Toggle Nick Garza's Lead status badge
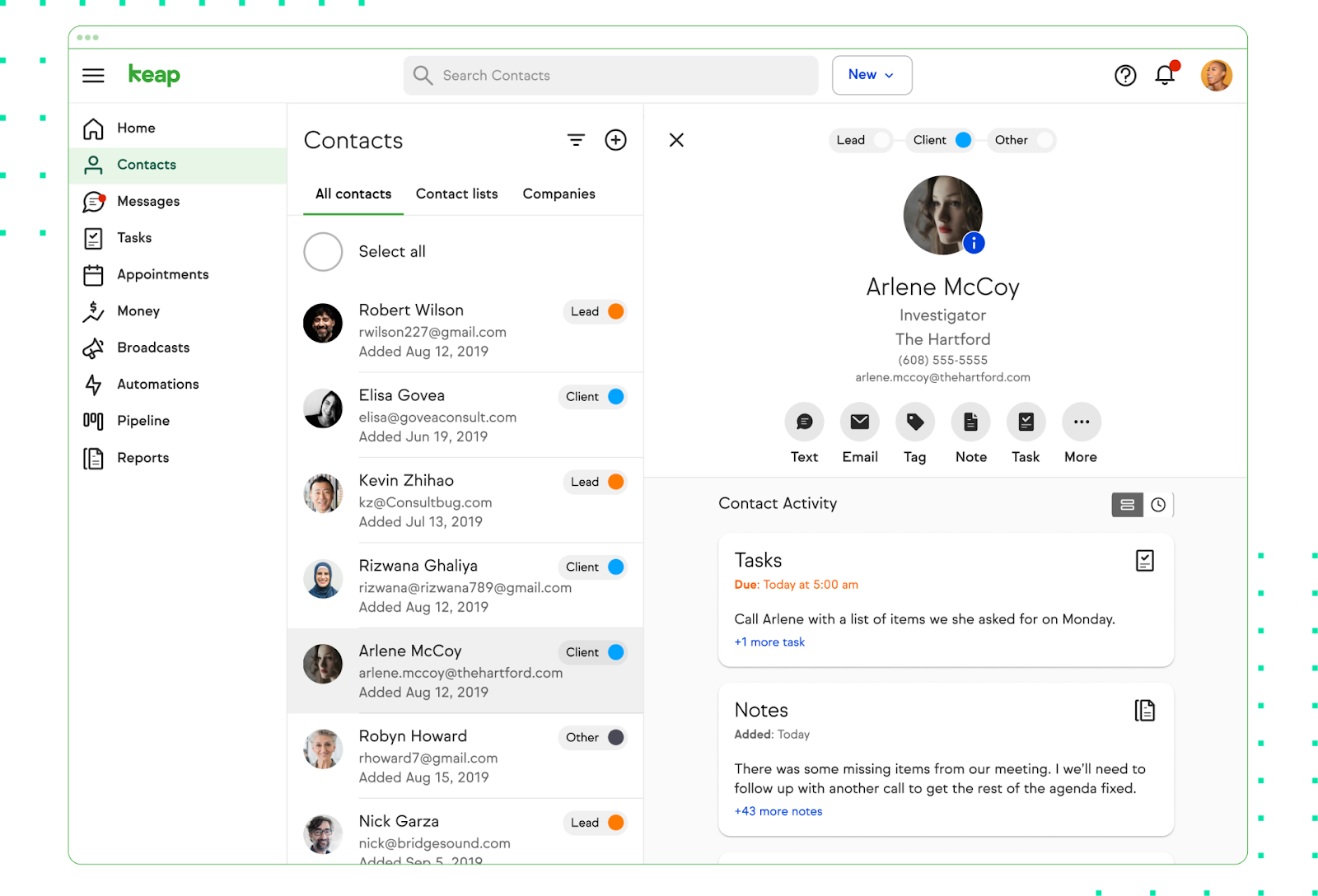Viewport: 1318px width, 896px height. 596,823
